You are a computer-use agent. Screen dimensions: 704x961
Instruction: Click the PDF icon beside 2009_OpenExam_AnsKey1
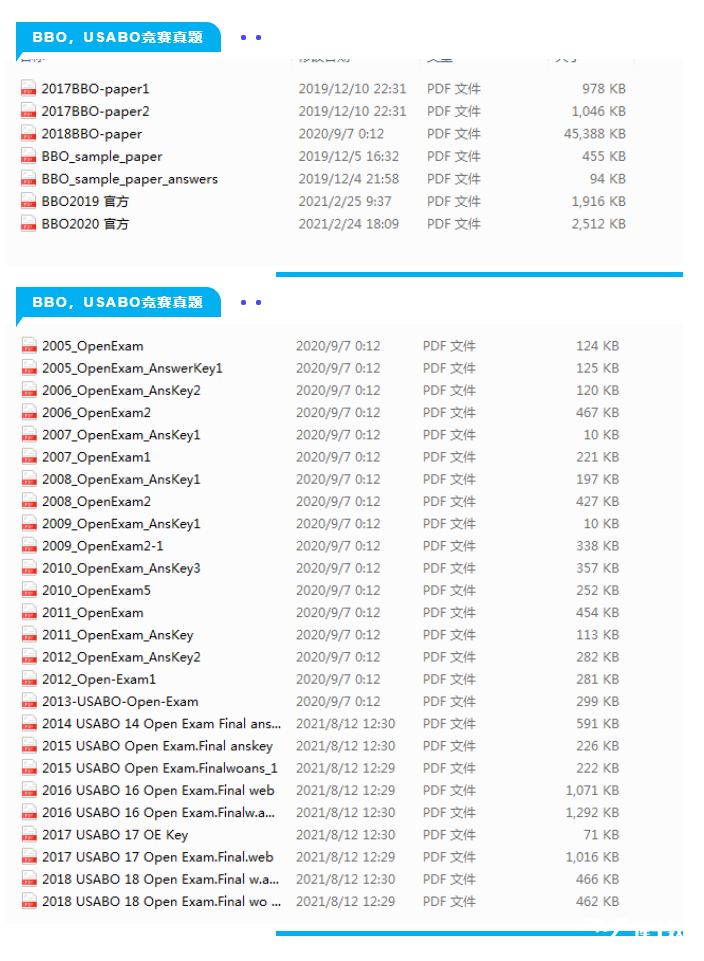(x=29, y=523)
